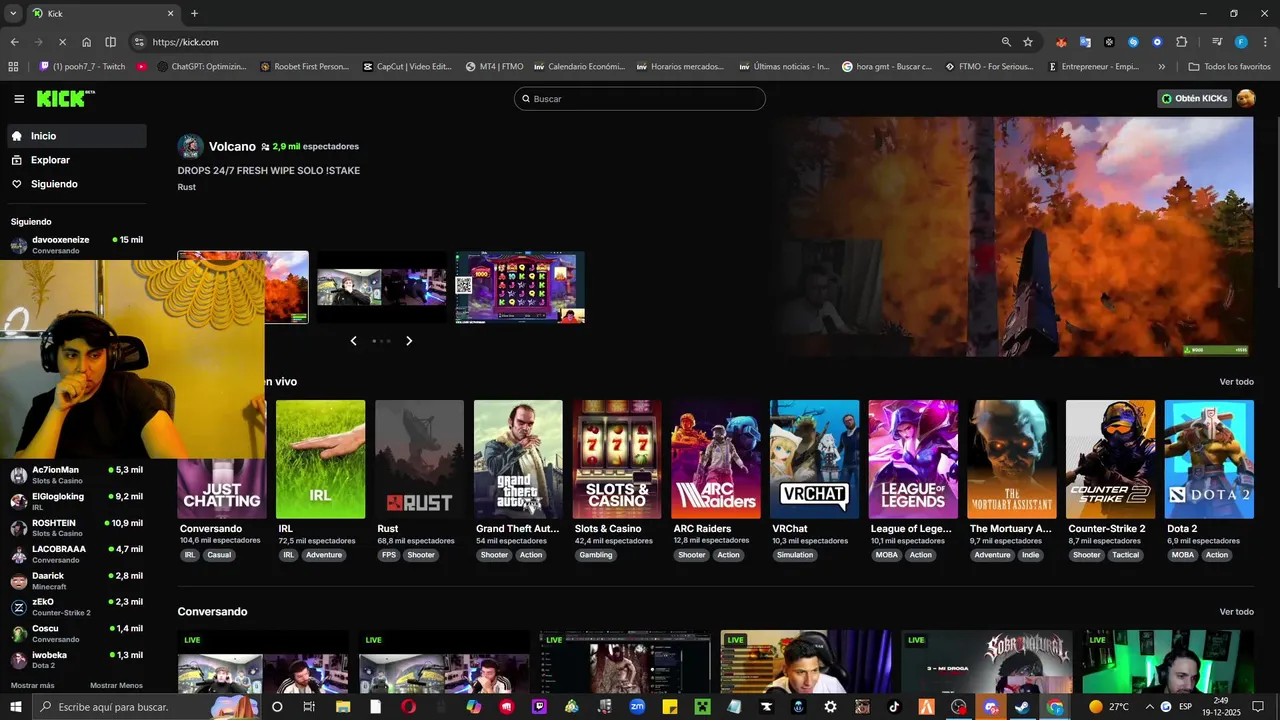The width and height of the screenshot is (1280, 720).
Task: Open the Volcano channel name
Action: (232, 147)
